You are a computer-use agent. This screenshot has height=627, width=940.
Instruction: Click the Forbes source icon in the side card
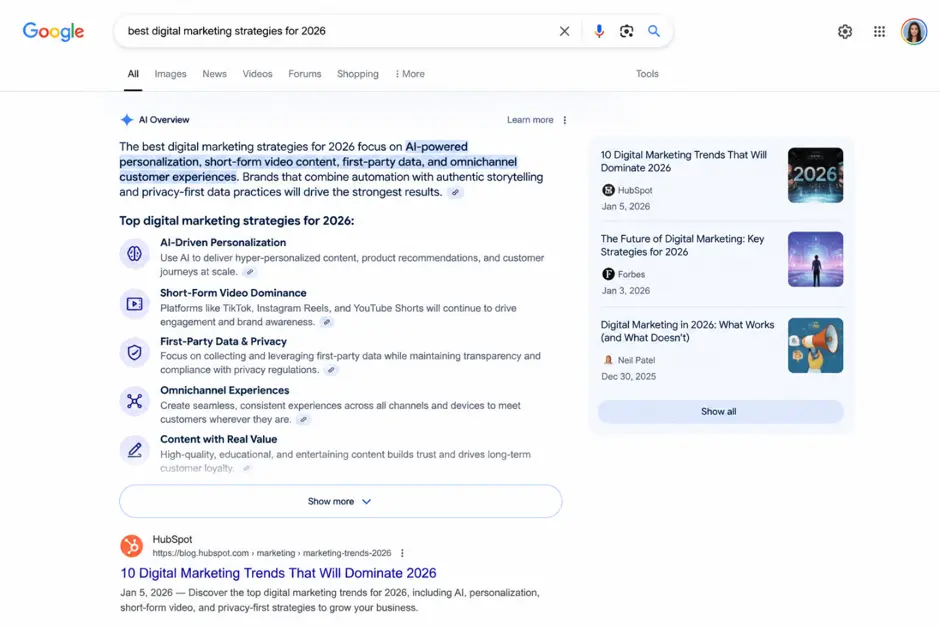608,274
